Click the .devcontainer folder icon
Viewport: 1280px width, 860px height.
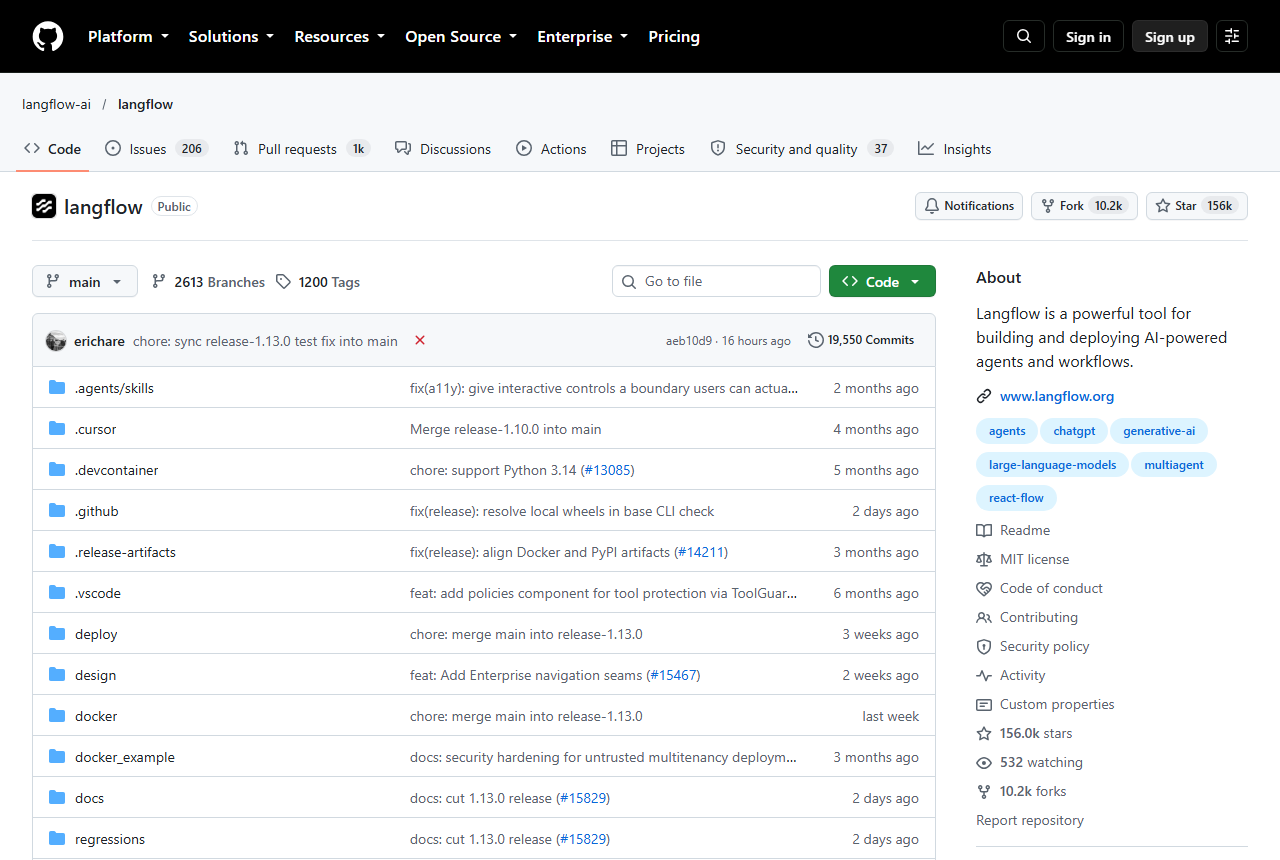(x=57, y=470)
